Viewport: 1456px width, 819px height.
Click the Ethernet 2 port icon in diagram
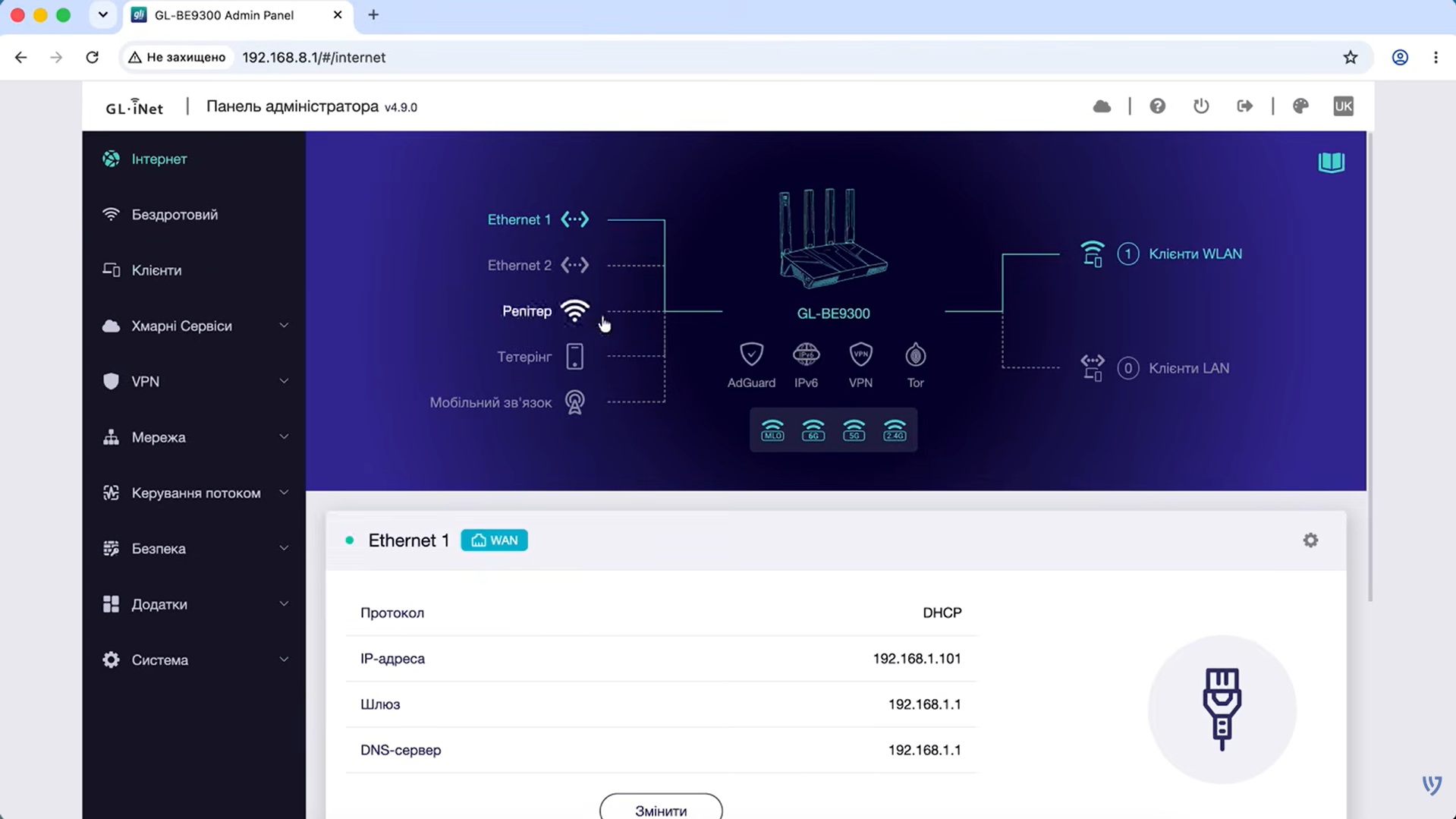click(574, 265)
